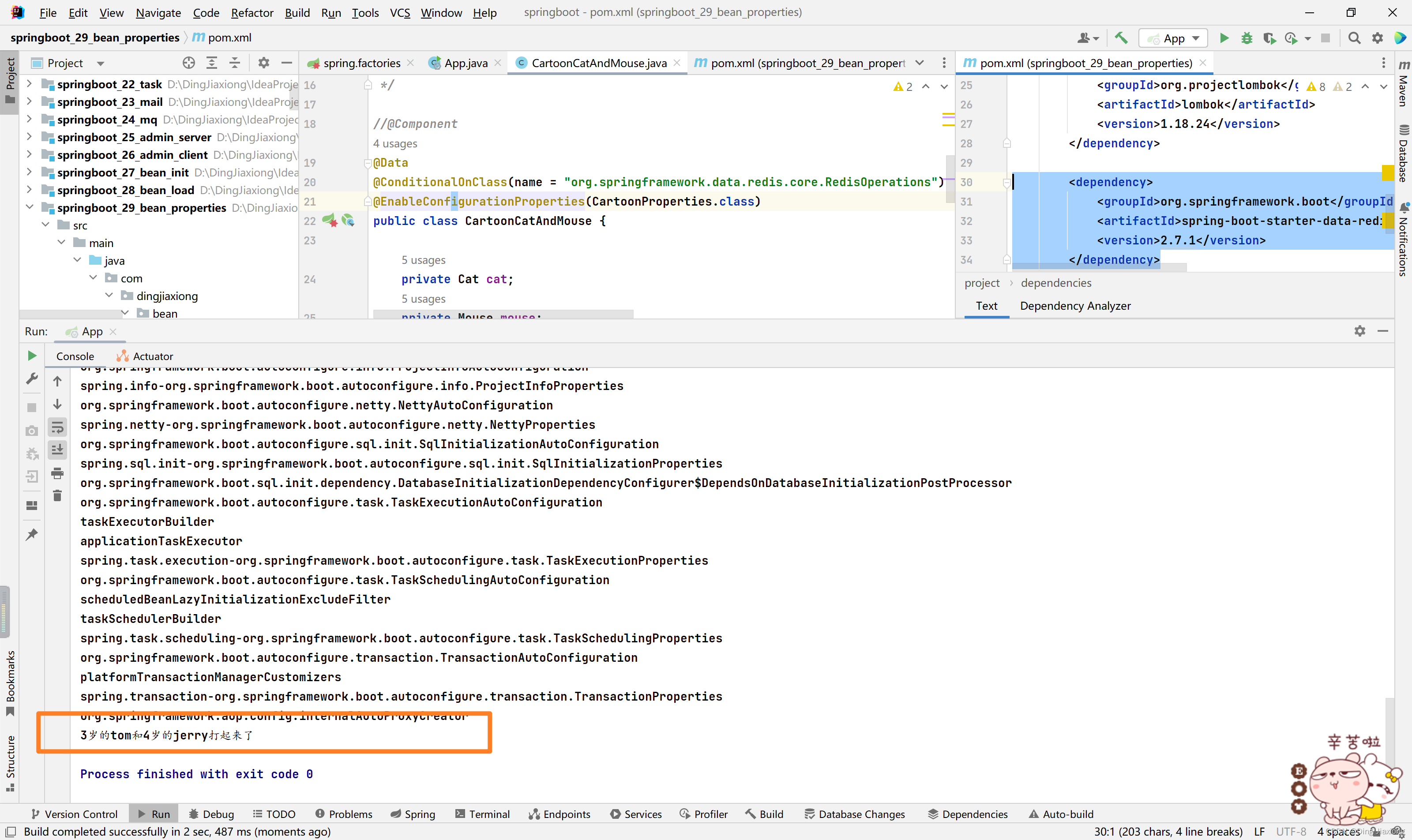Screen dimensions: 1412x840
Task: Open Version Control tool window
Action: (x=74, y=814)
